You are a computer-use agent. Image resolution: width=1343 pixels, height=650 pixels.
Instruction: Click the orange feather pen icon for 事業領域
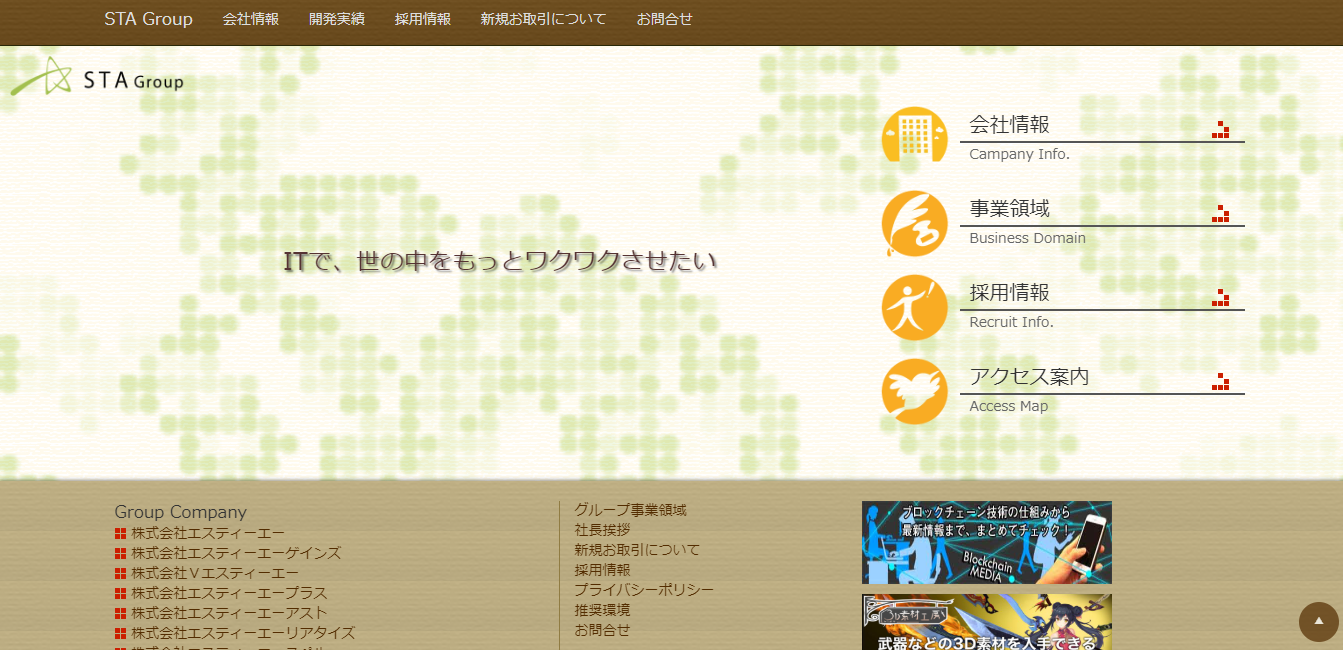(x=914, y=223)
